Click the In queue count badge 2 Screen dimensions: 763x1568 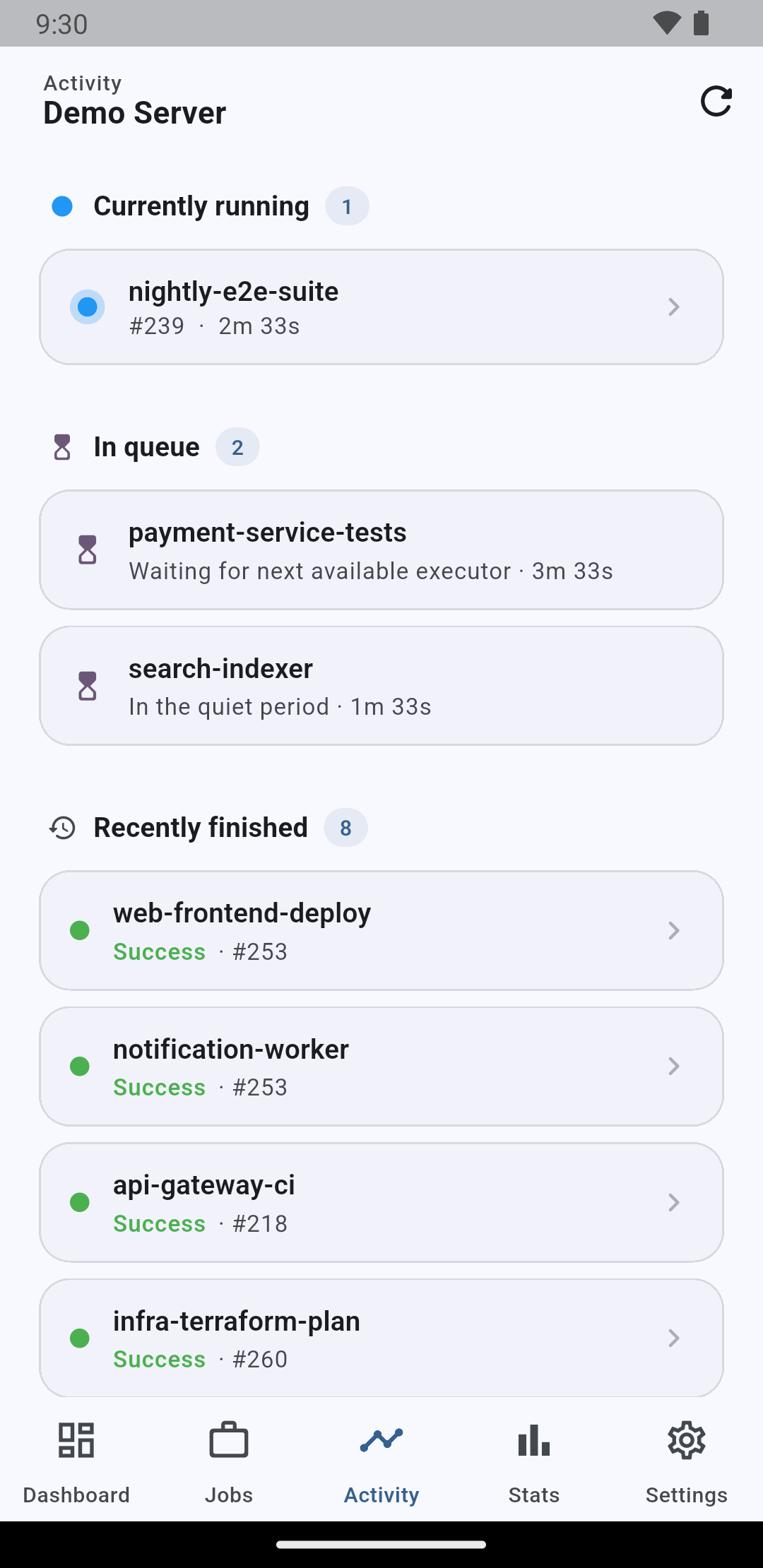click(x=237, y=447)
